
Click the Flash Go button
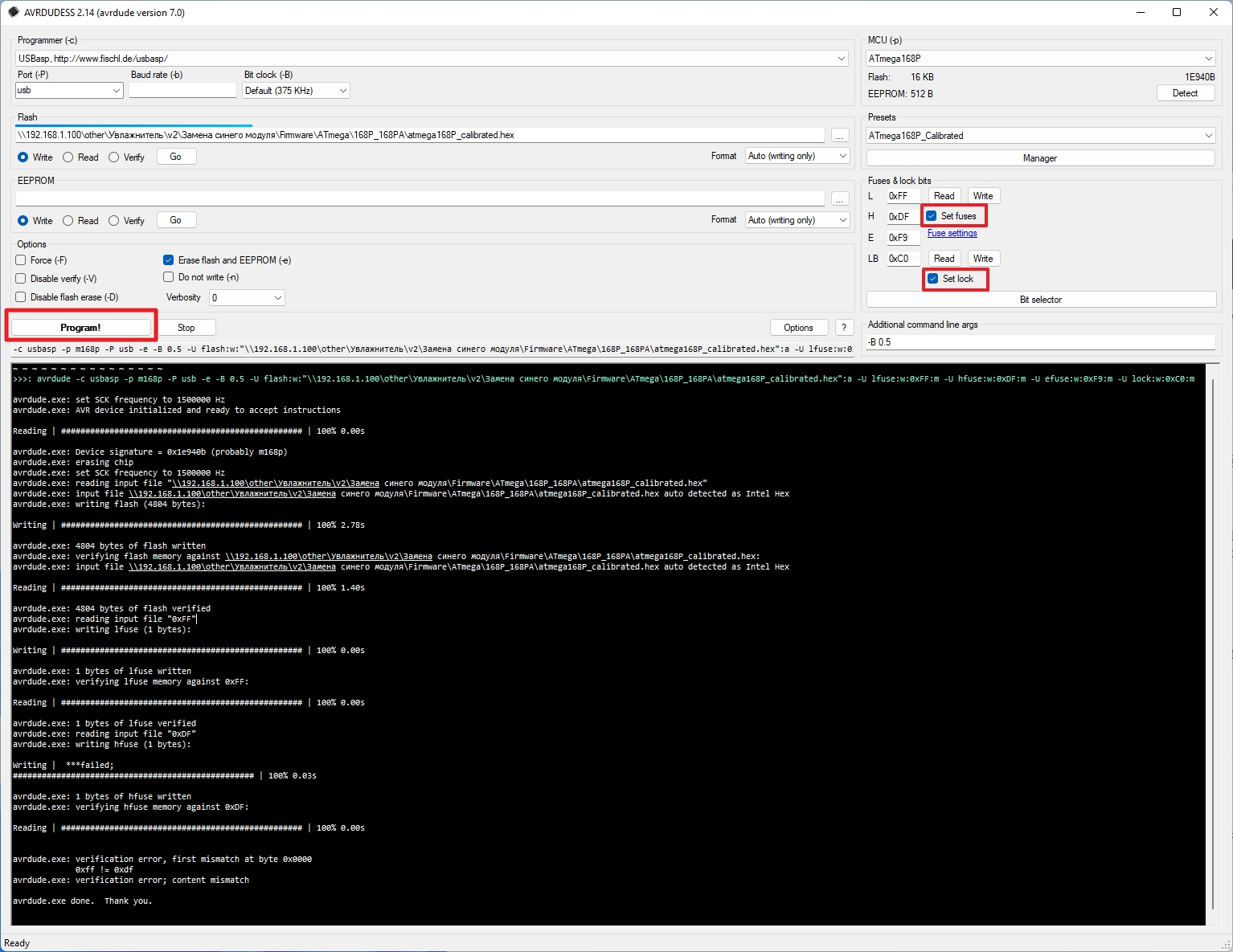176,157
